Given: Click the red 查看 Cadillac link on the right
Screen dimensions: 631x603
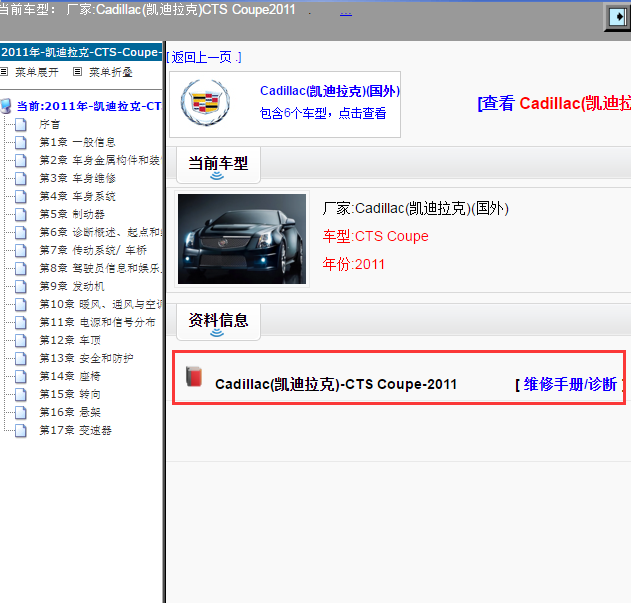Looking at the screenshot, I should [554, 103].
